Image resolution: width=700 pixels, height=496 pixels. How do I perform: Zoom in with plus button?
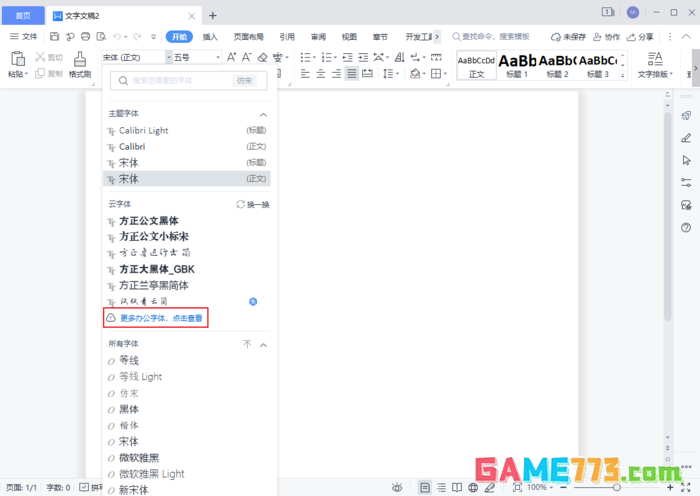[x=670, y=488]
